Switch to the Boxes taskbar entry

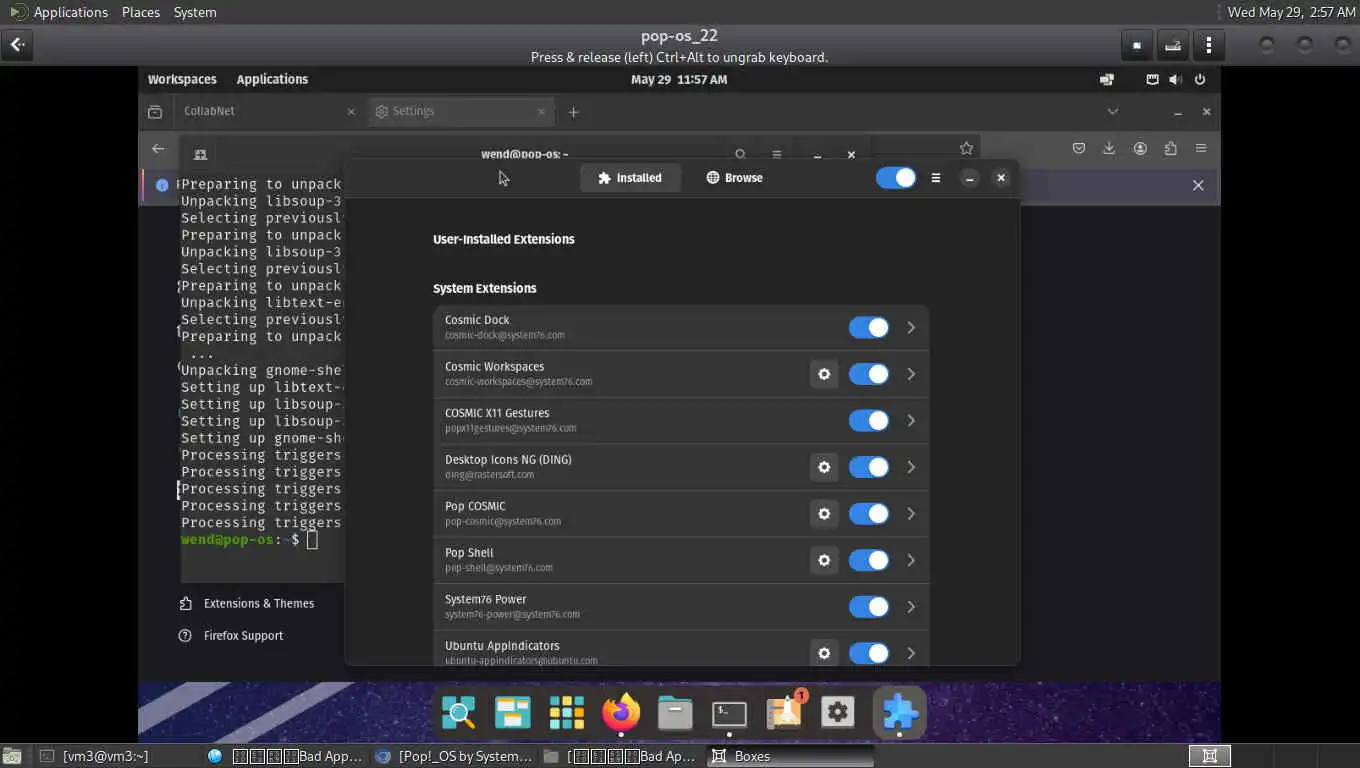click(789, 756)
